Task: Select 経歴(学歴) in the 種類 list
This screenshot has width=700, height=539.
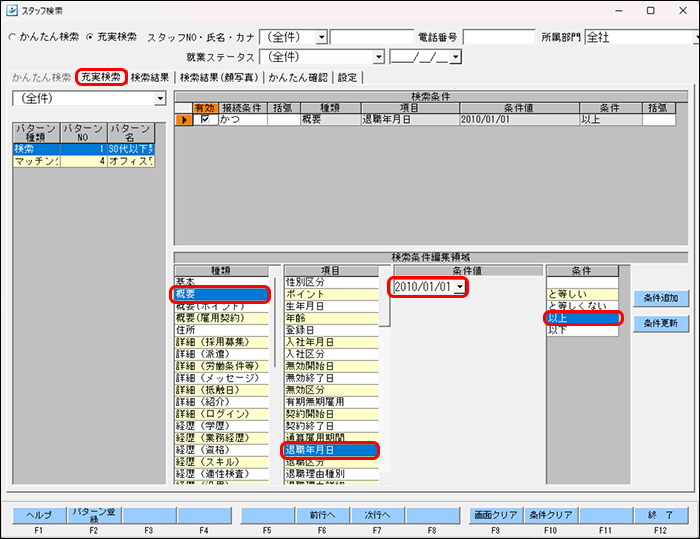Action: (x=222, y=426)
